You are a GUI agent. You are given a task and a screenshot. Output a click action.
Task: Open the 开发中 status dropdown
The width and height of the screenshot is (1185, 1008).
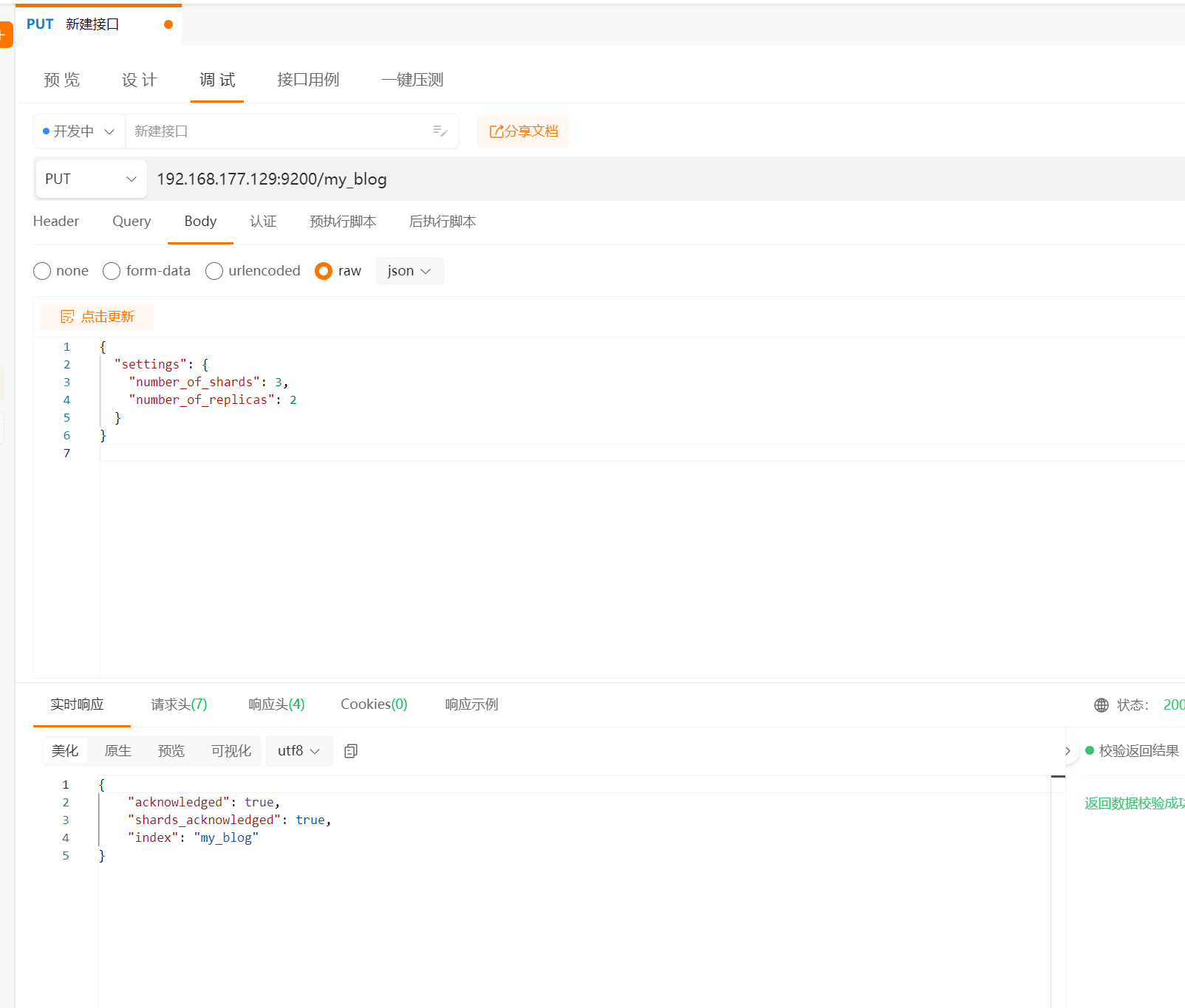79,131
